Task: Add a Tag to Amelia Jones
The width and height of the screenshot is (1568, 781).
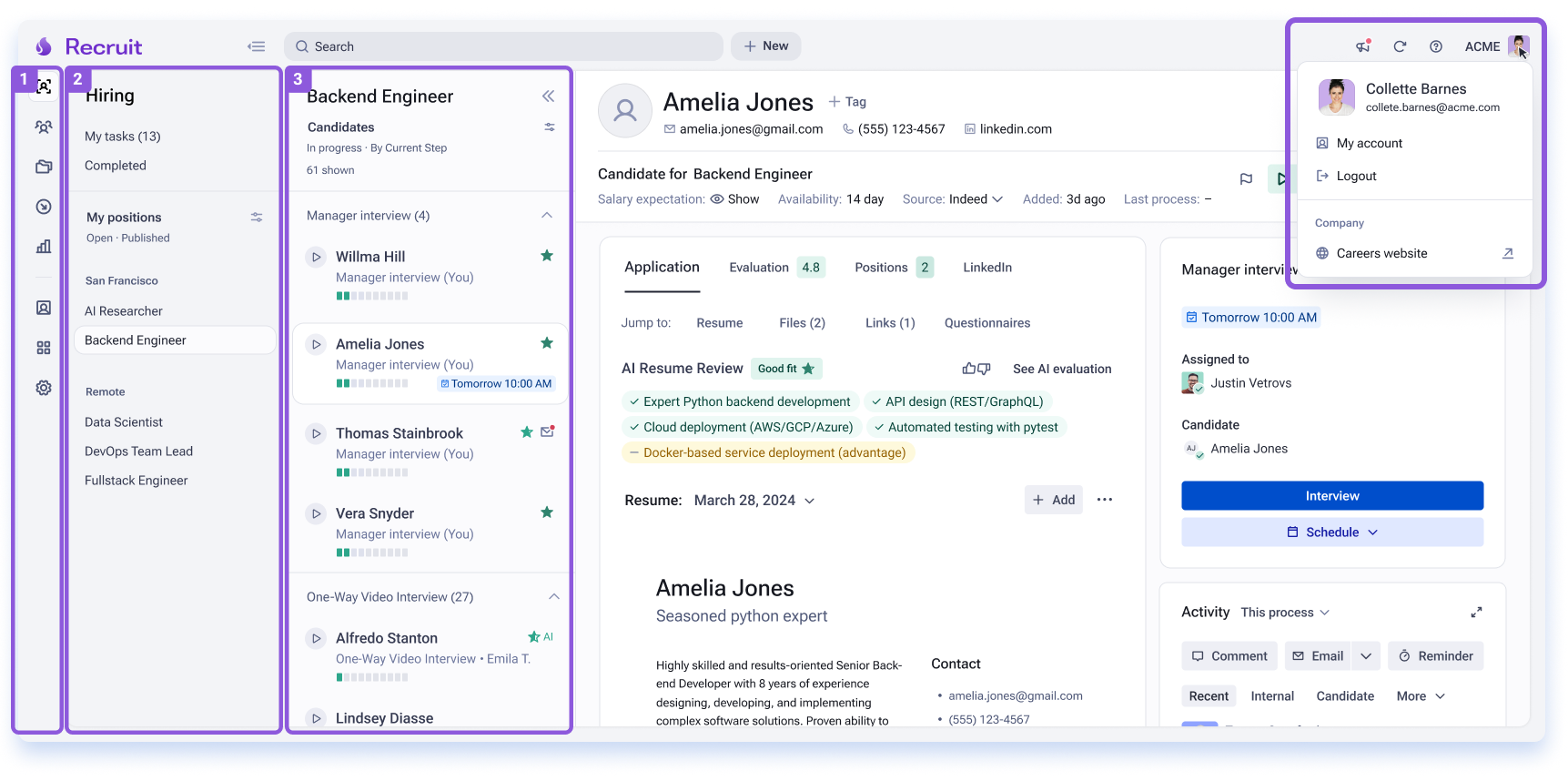Action: 847,102
